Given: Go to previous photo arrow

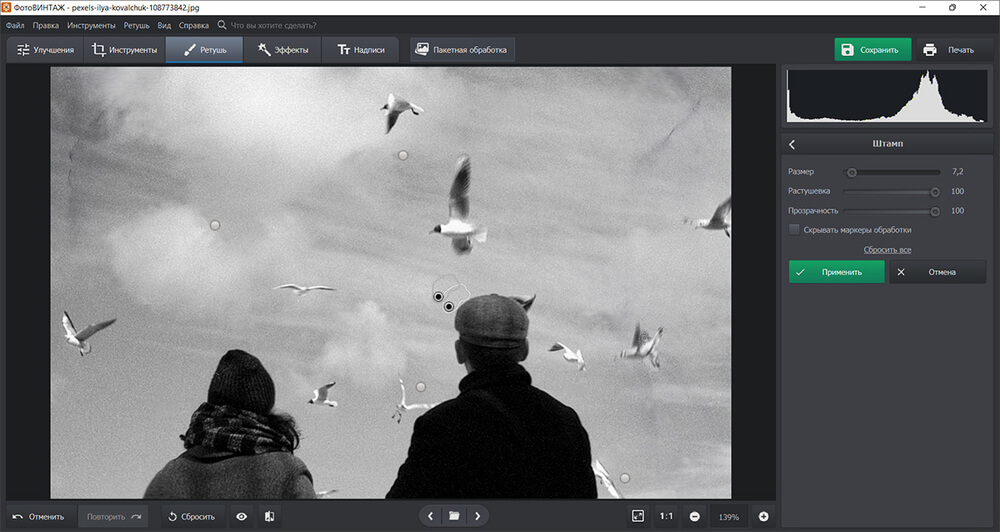Looking at the screenshot, I should 430,516.
